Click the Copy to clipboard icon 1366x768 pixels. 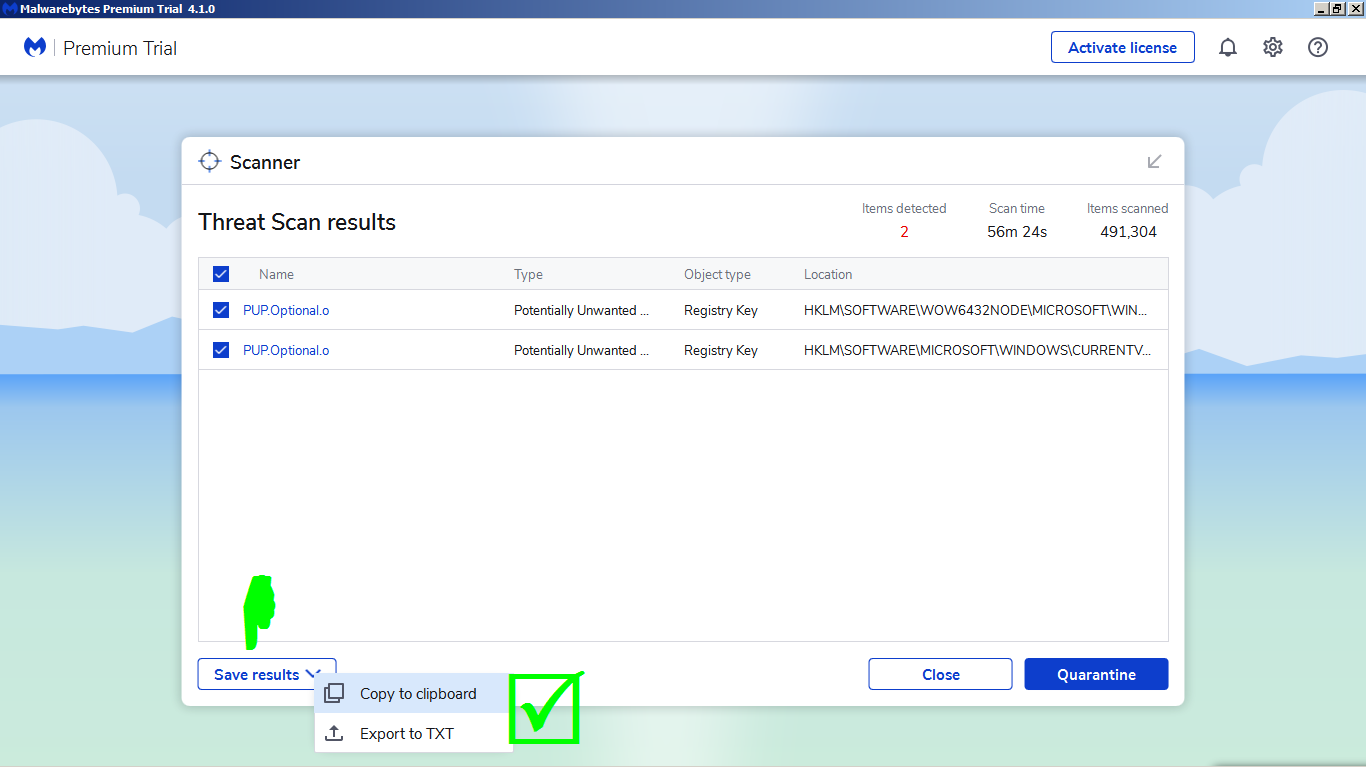click(x=334, y=693)
